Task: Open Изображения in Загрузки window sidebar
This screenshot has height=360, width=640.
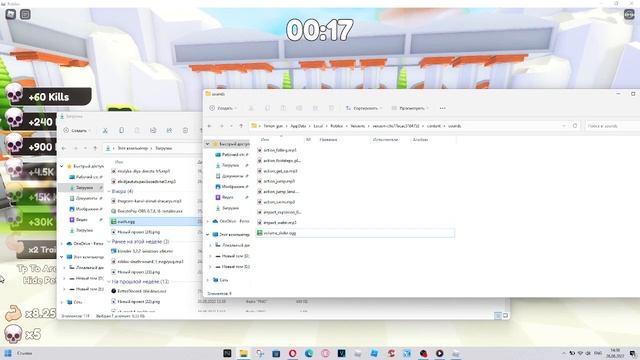Action: click(x=85, y=209)
